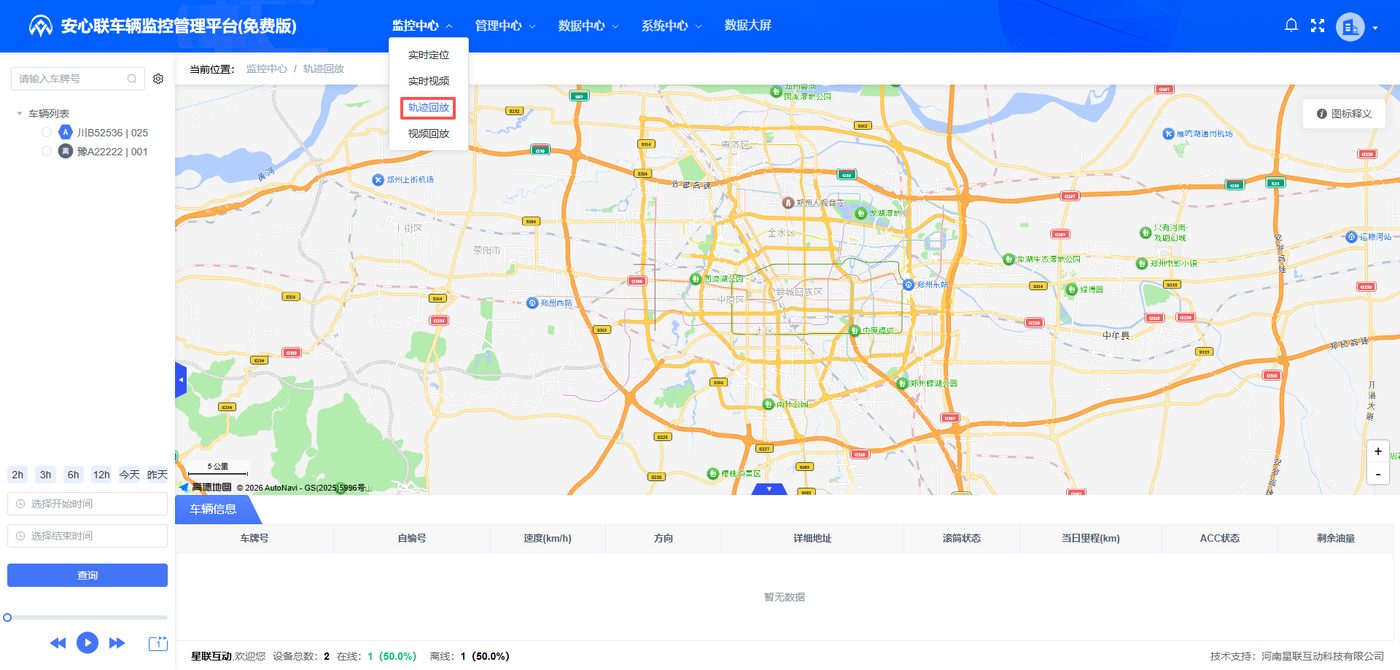Start track playback with play button
This screenshot has width=1400, height=670.
(88, 643)
